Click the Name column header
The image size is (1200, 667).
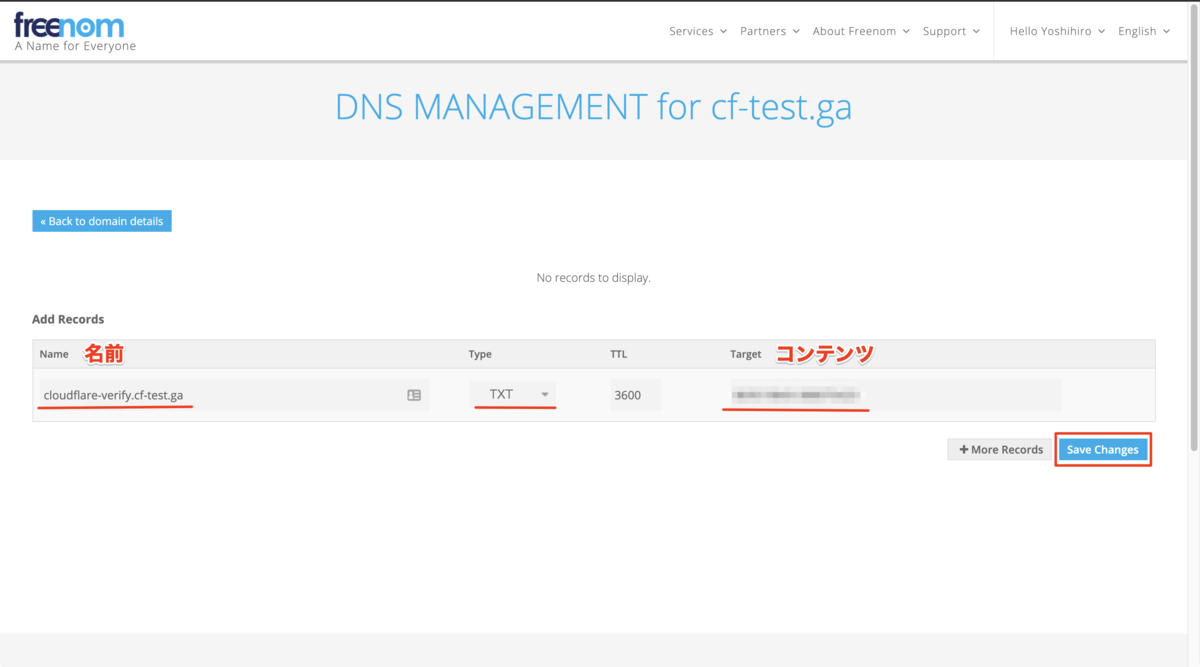(x=54, y=354)
